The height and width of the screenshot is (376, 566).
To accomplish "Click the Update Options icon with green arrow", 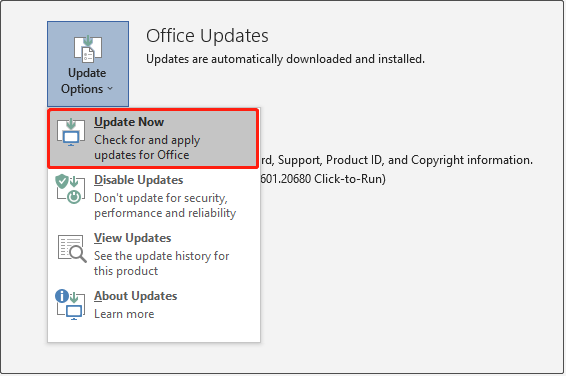I will click(x=88, y=49).
